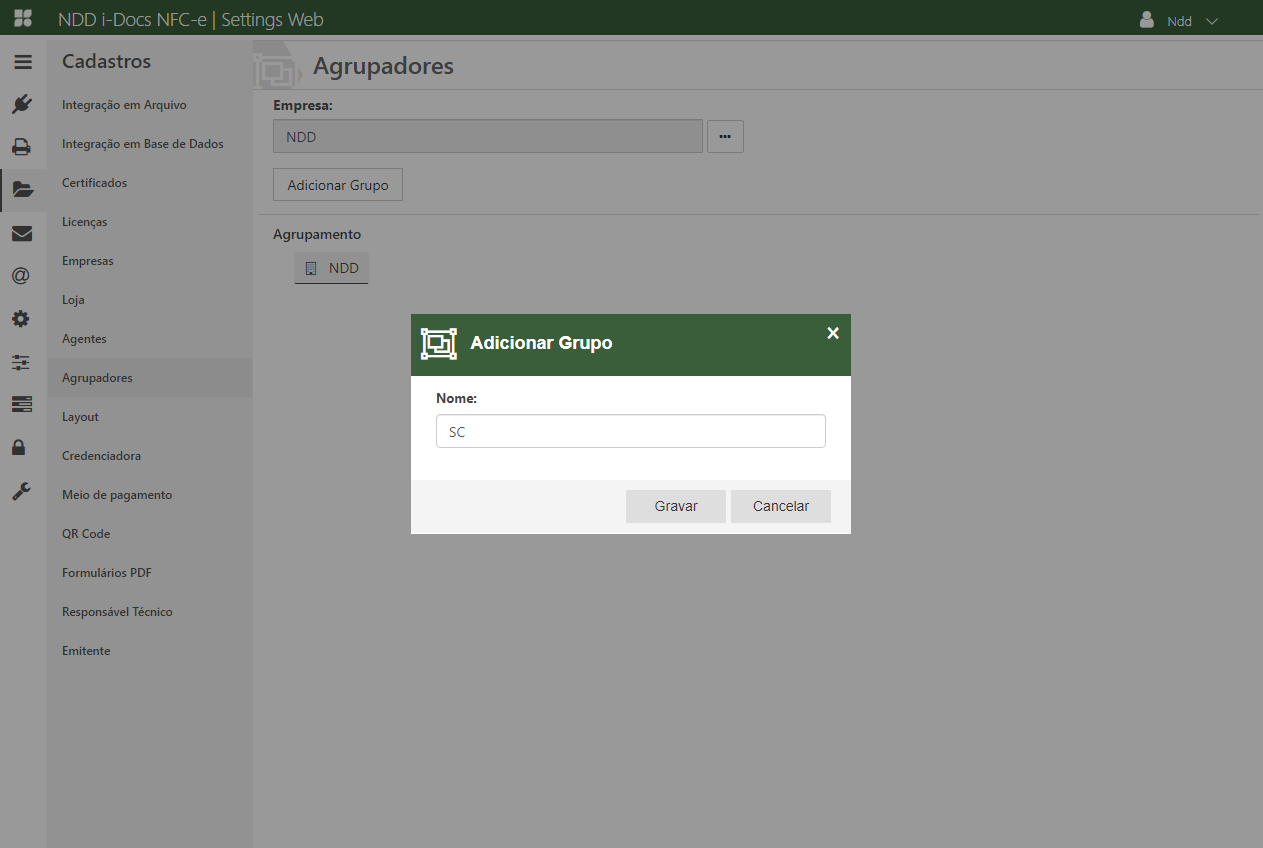Click the app grid icon in header
The height and width of the screenshot is (848, 1263).
coord(22,19)
